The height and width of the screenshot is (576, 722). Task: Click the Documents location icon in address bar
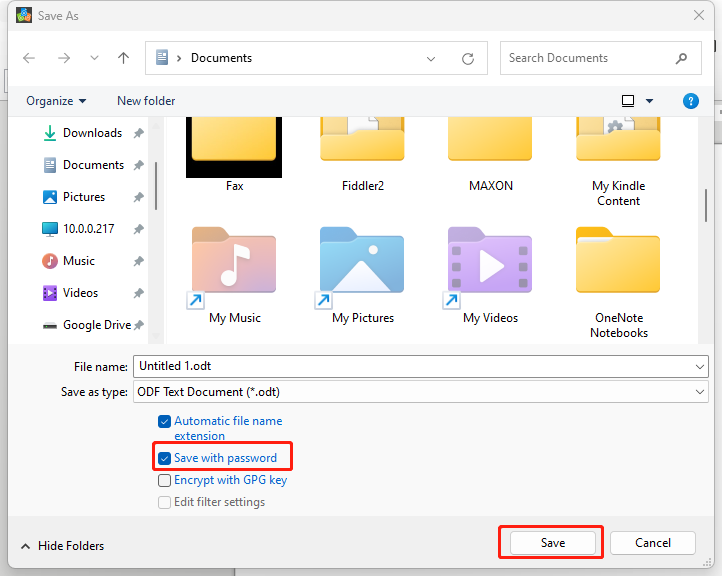162,58
